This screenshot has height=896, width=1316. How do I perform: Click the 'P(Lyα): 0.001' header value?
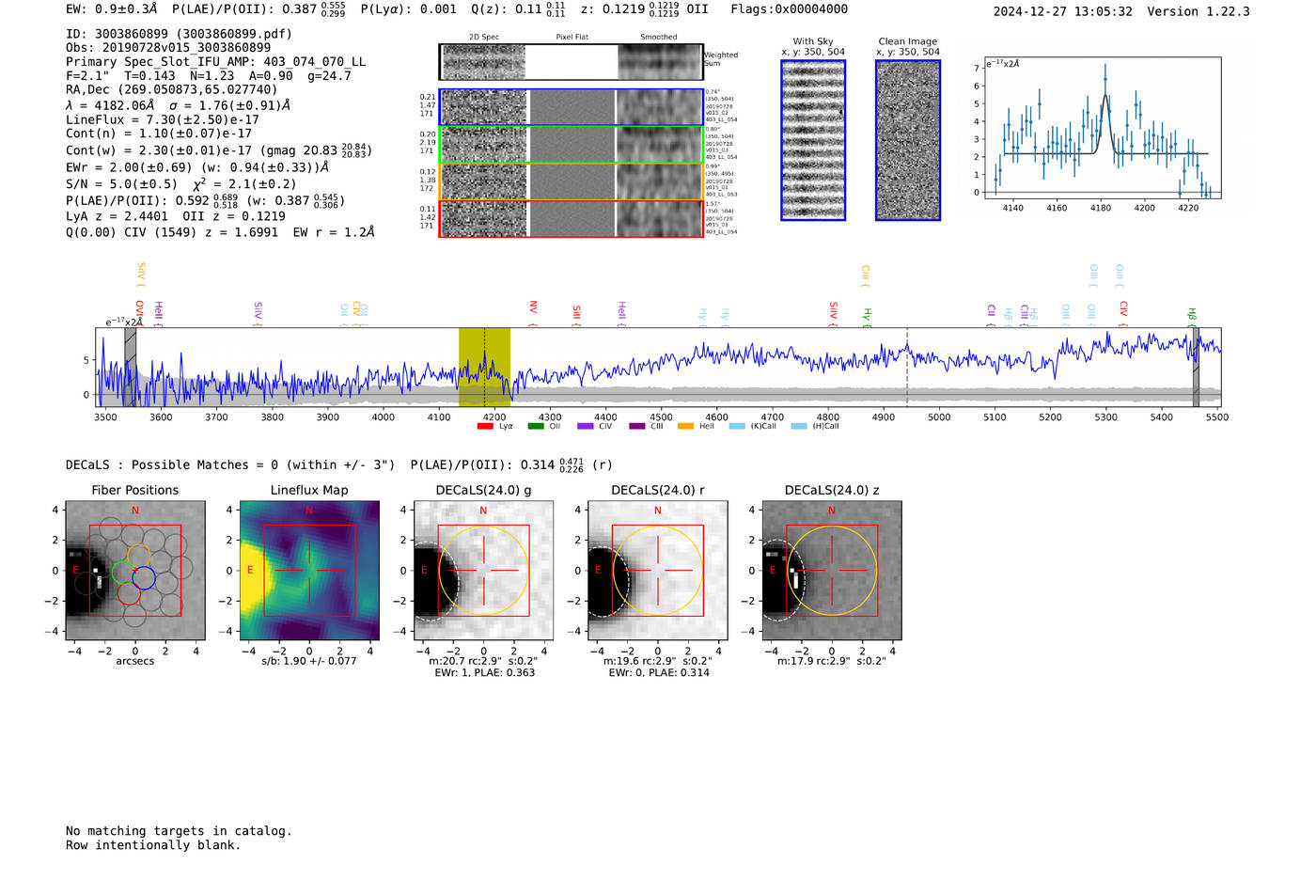(409, 9)
